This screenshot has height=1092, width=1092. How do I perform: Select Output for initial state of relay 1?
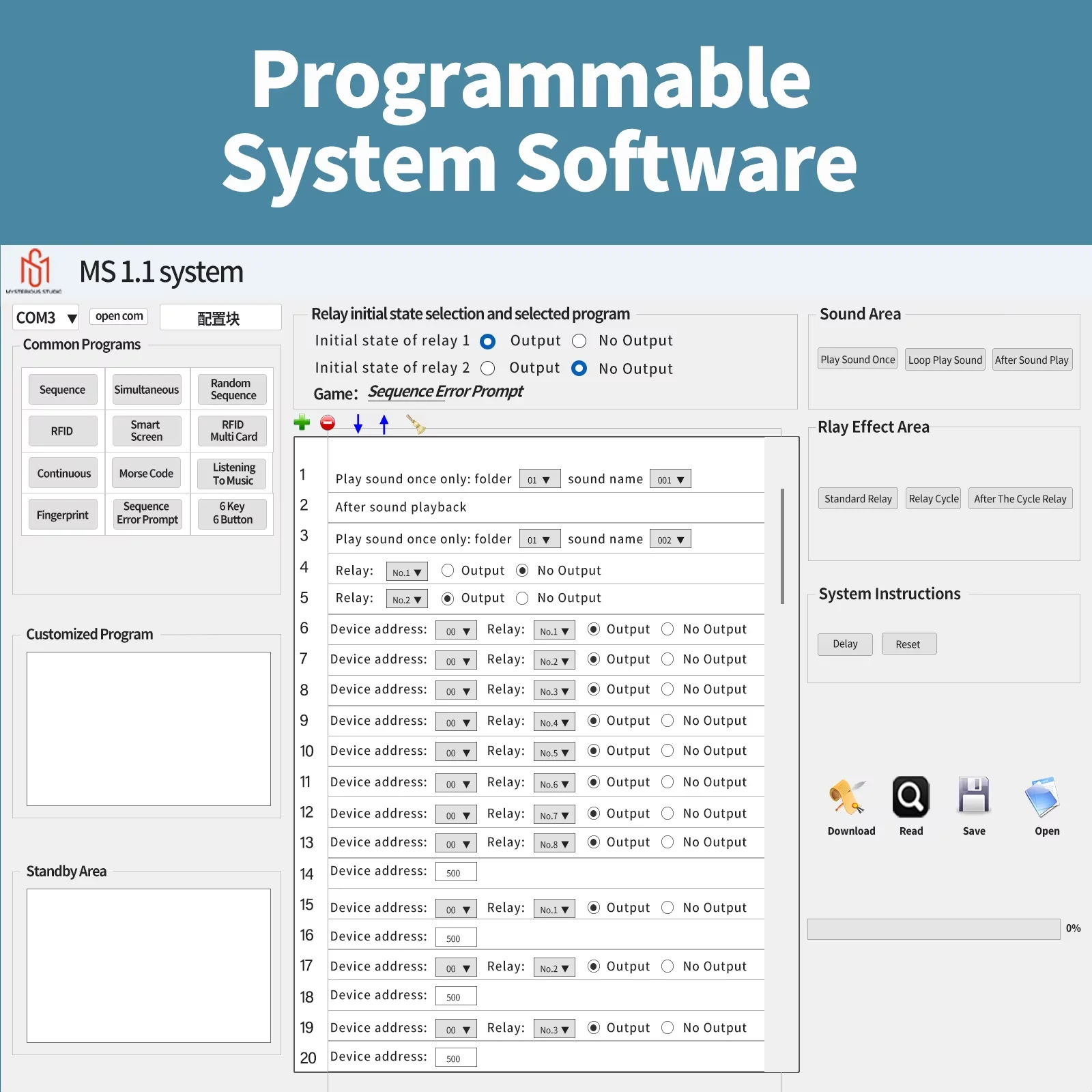coord(487,341)
